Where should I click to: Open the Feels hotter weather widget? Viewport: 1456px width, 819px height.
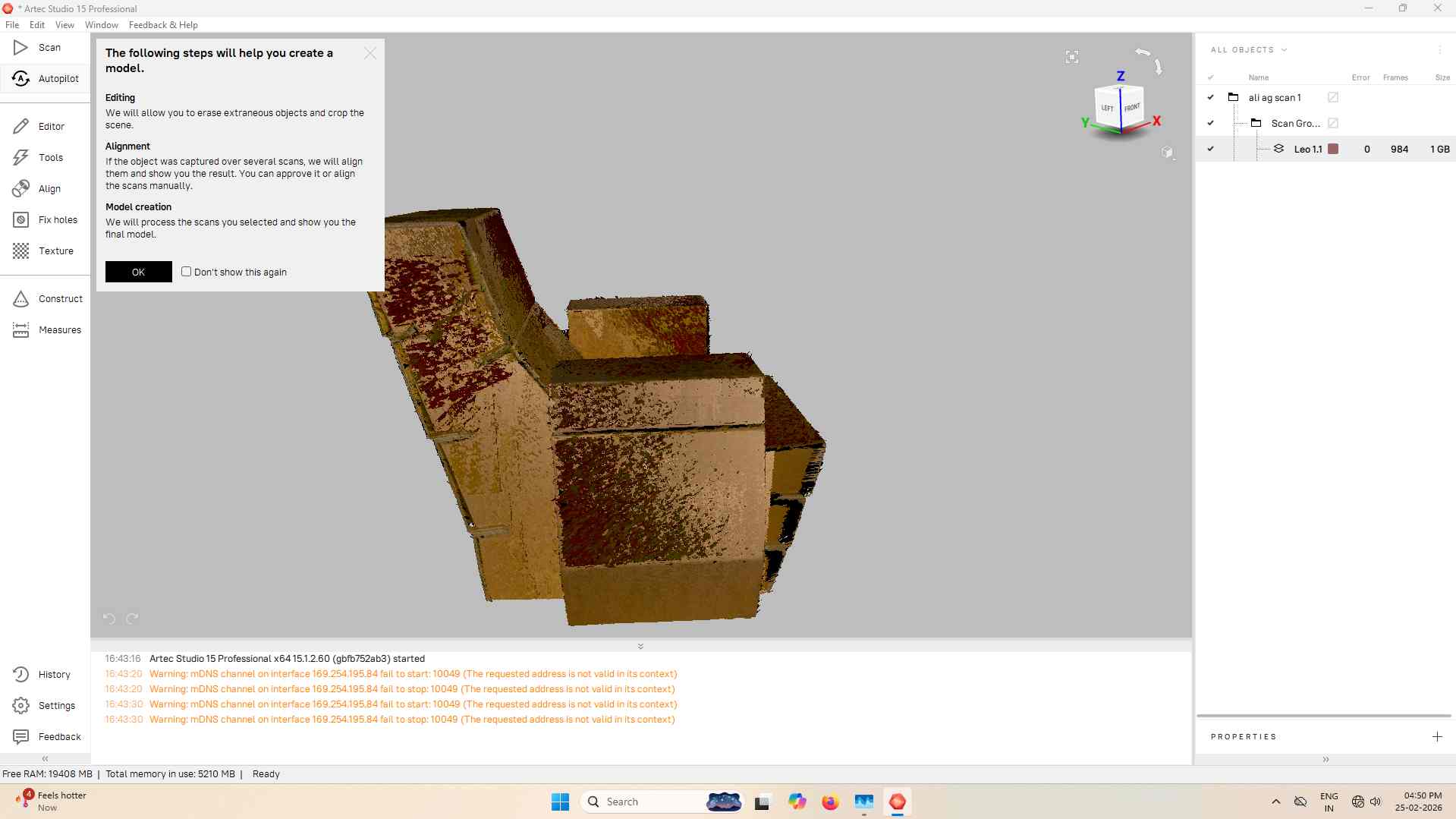point(52,802)
